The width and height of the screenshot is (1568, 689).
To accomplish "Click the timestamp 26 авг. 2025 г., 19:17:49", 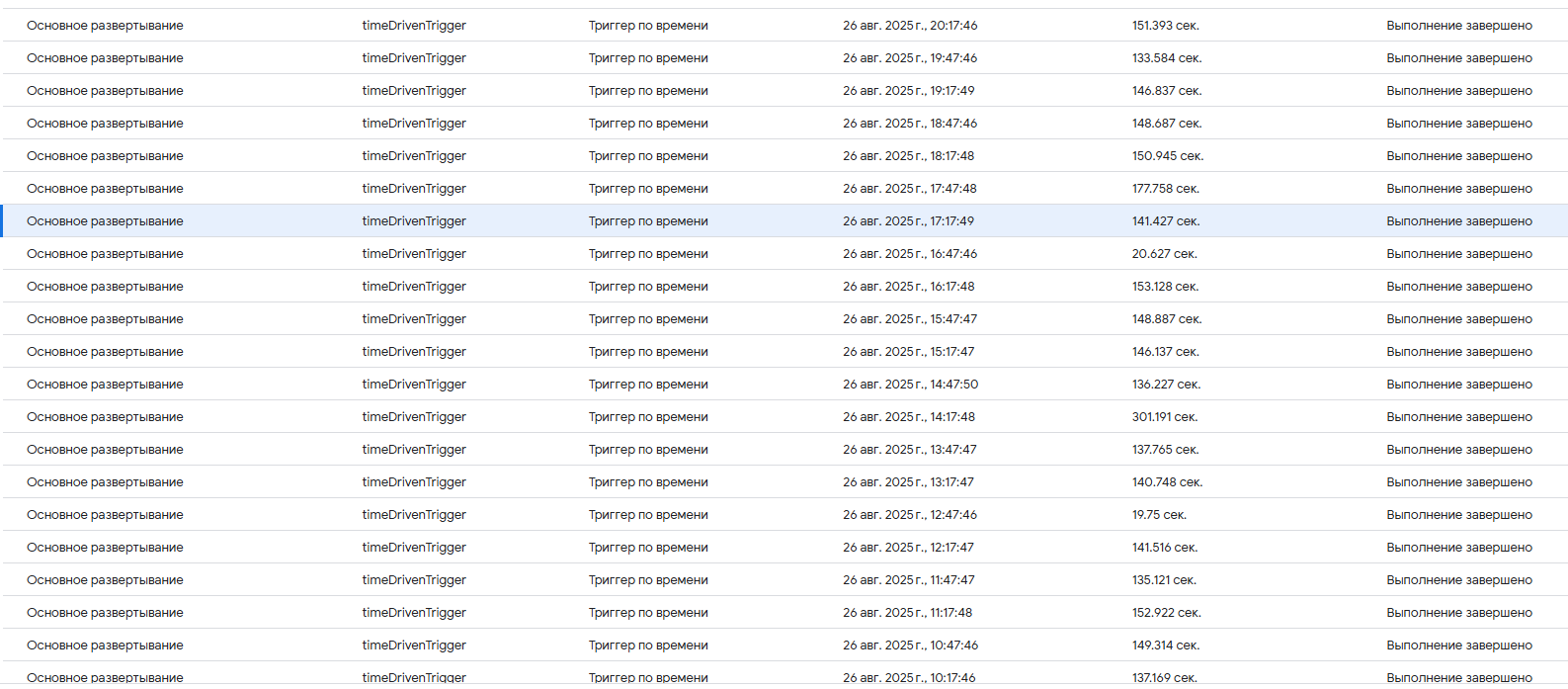I will pos(908,91).
